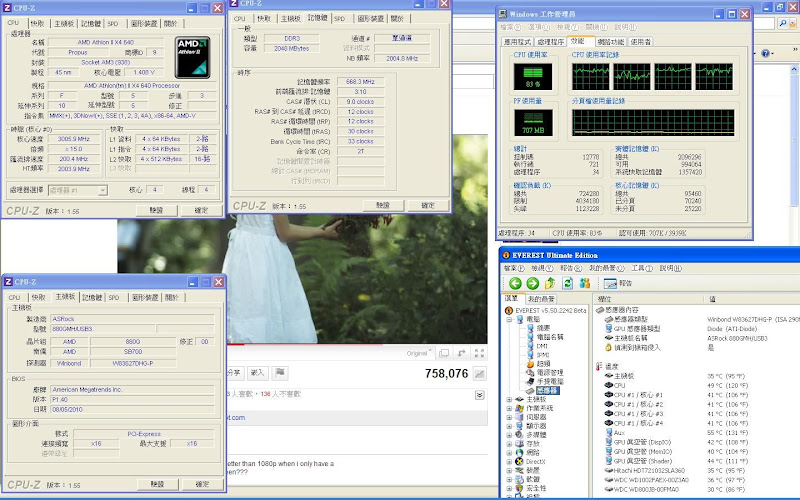This screenshot has width=800, height=500.
Task: Open 快取 tab in top-left CPU-Z window
Action: click(x=38, y=23)
